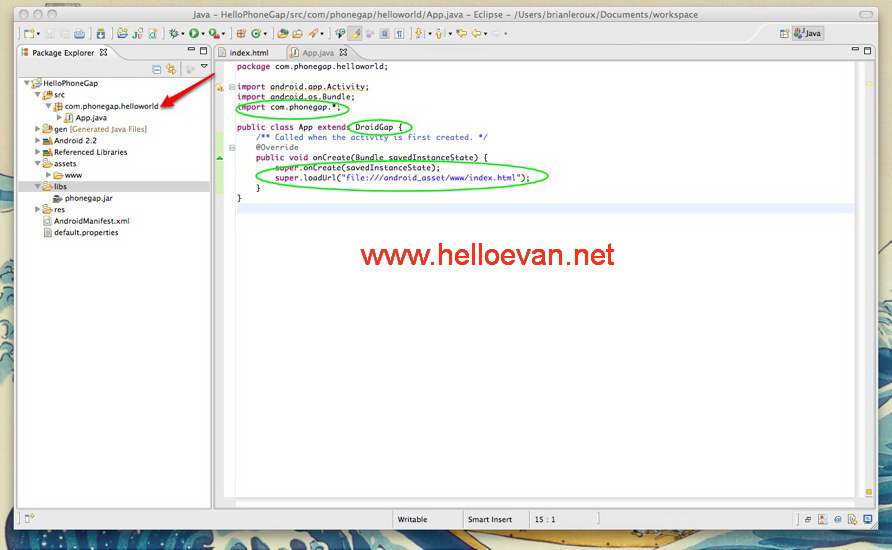The image size is (892, 550).
Task: Open dropdown next to New icon
Action: [38, 34]
